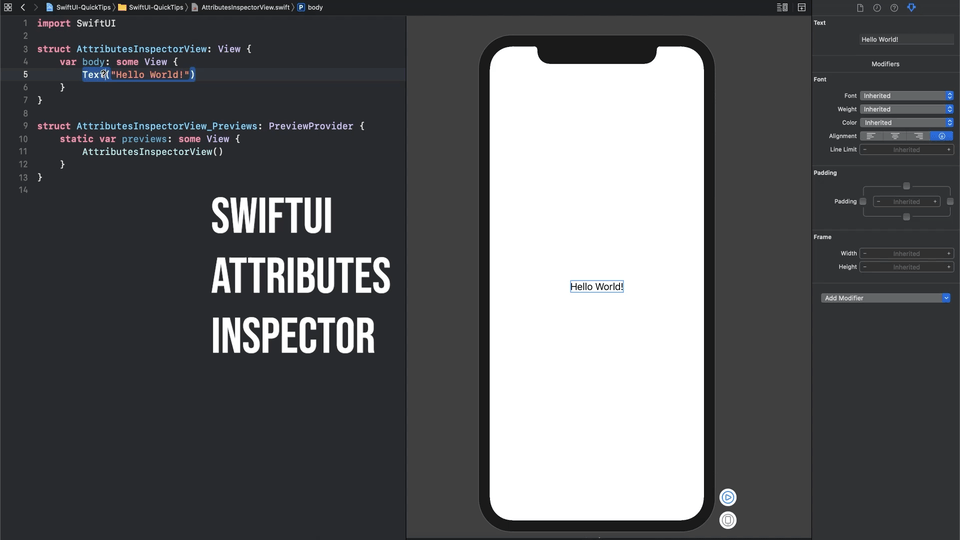
Task: Open the Color dropdown
Action: (x=907, y=122)
